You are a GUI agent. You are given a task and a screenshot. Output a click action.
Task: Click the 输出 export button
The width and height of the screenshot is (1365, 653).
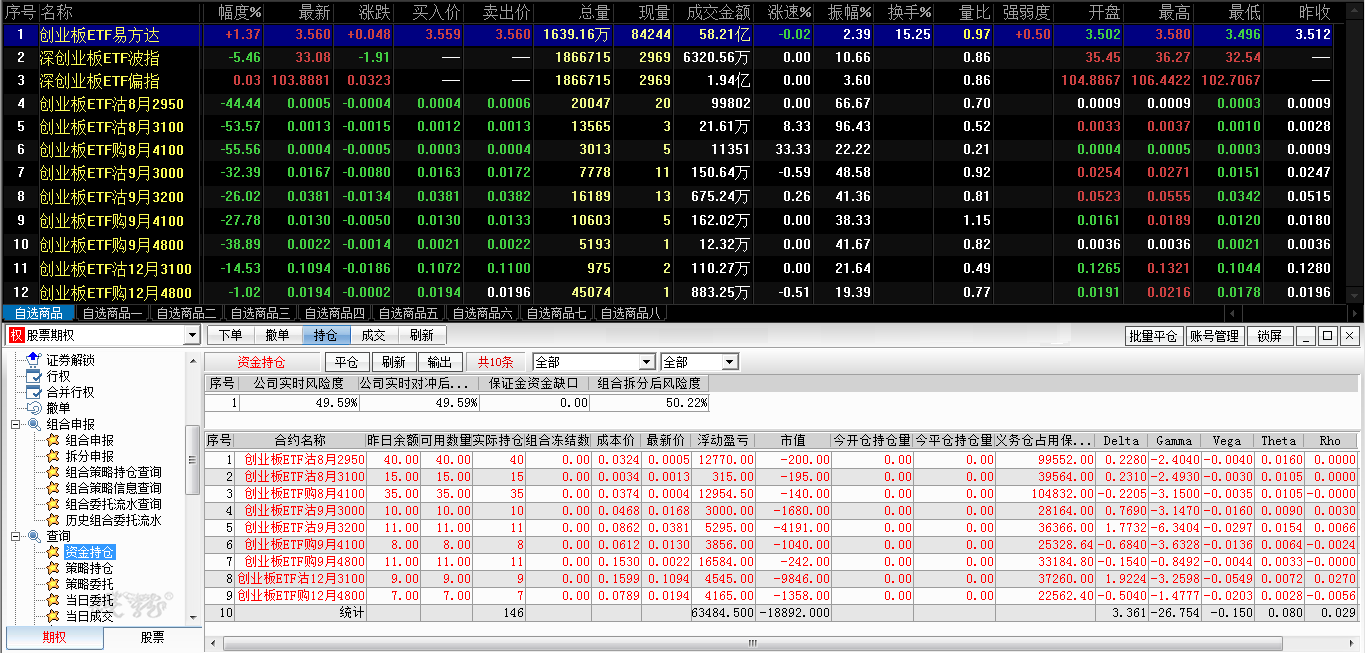[x=440, y=362]
